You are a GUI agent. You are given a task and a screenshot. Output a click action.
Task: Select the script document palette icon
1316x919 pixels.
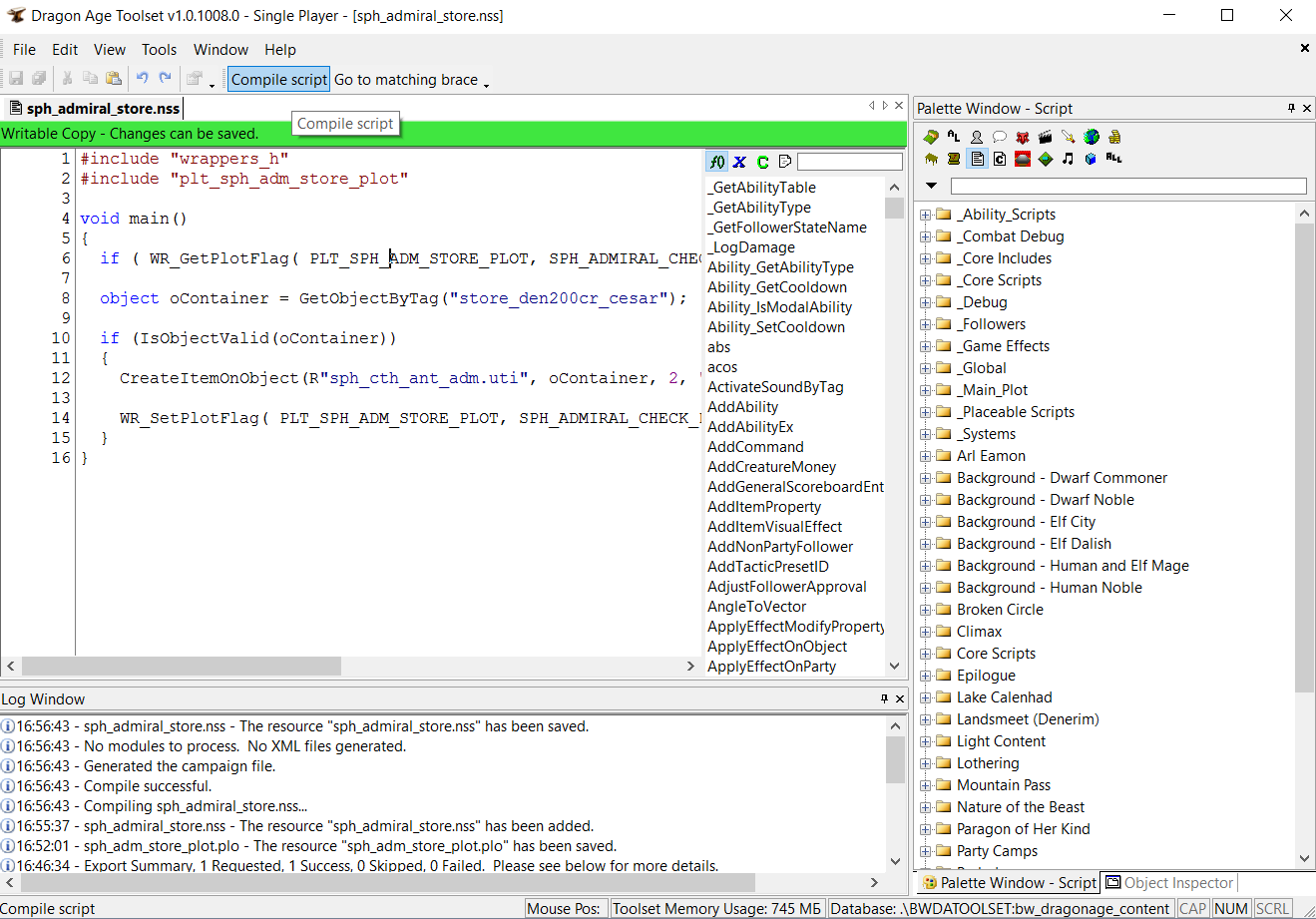977,159
